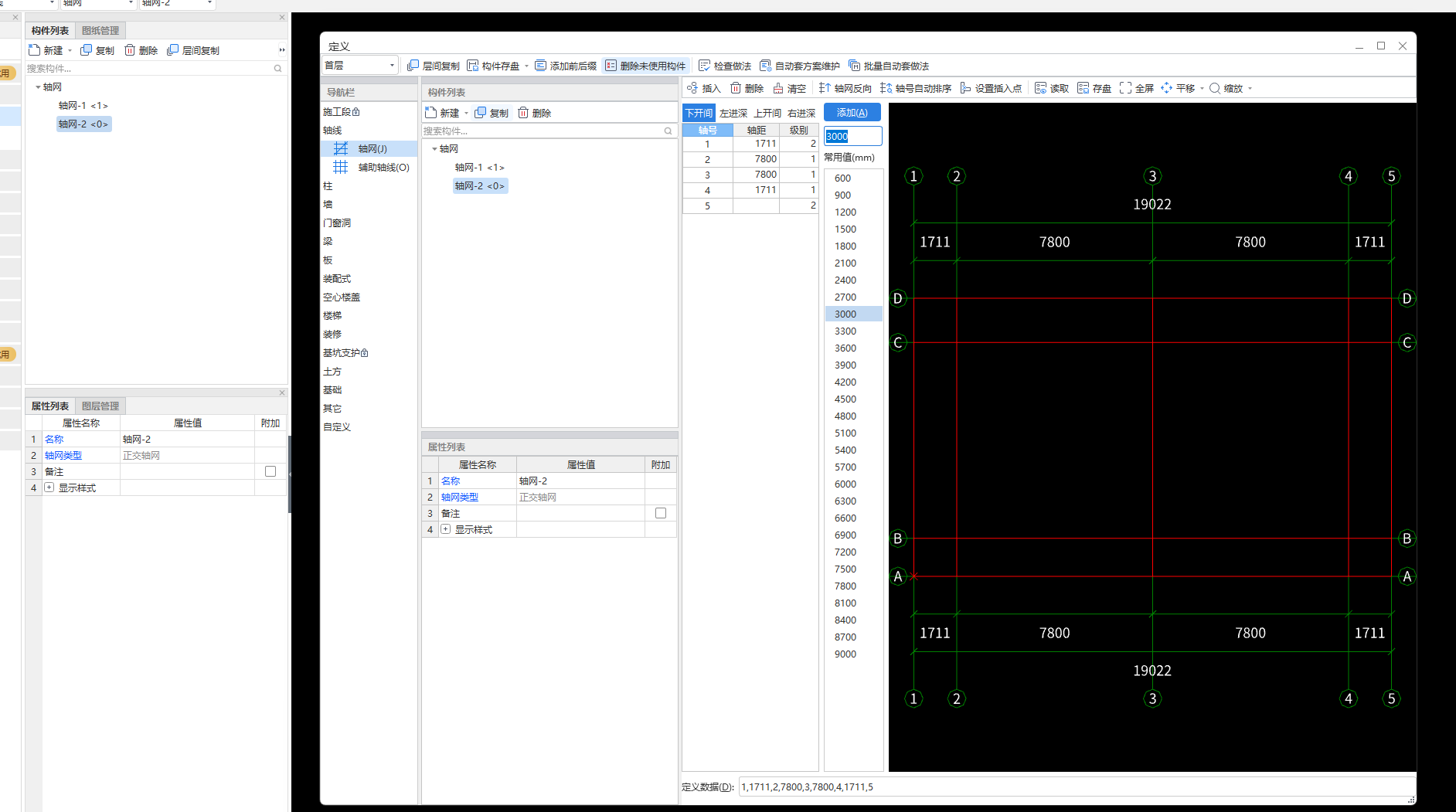Select 基坑支护 category
This screenshot has width=1456, height=812.
pyautogui.click(x=345, y=353)
